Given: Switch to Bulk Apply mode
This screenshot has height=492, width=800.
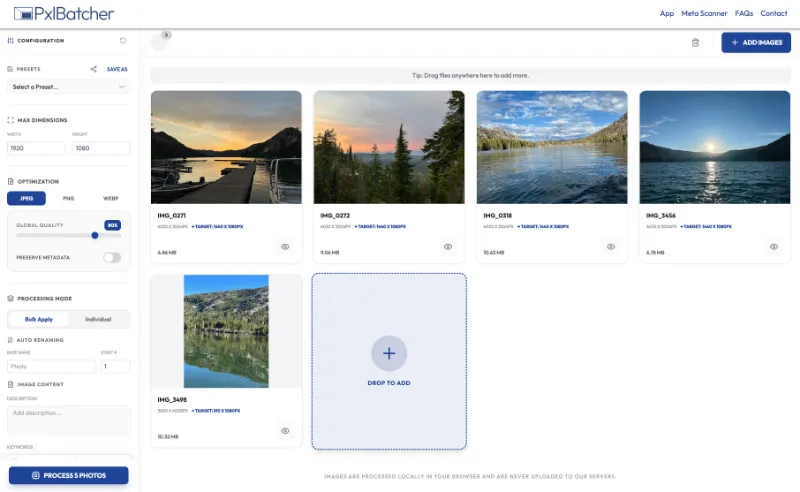Looking at the screenshot, I should point(39,319).
